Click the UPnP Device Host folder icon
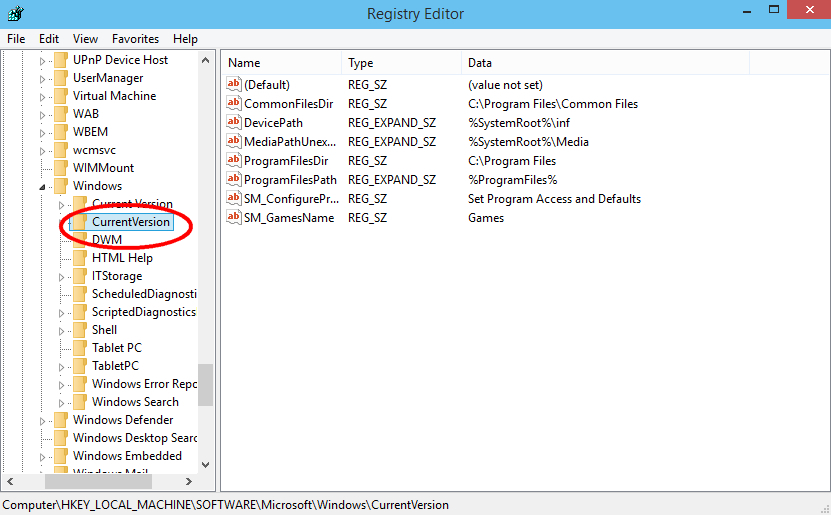Viewport: 831px width, 515px height. (61, 60)
